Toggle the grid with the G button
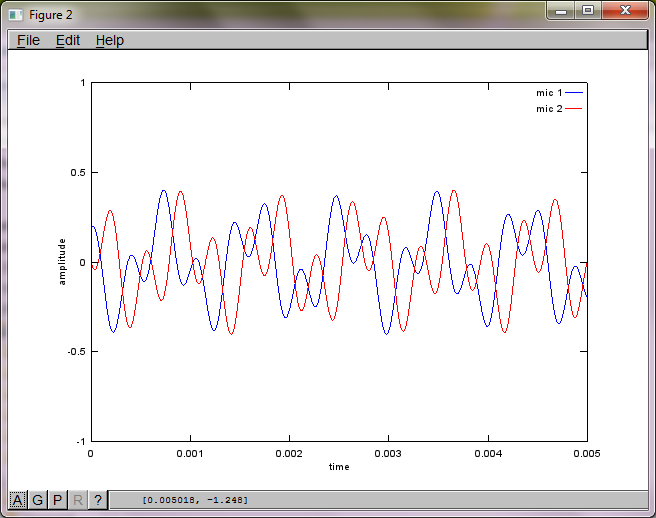The width and height of the screenshot is (656, 518). coord(38,499)
